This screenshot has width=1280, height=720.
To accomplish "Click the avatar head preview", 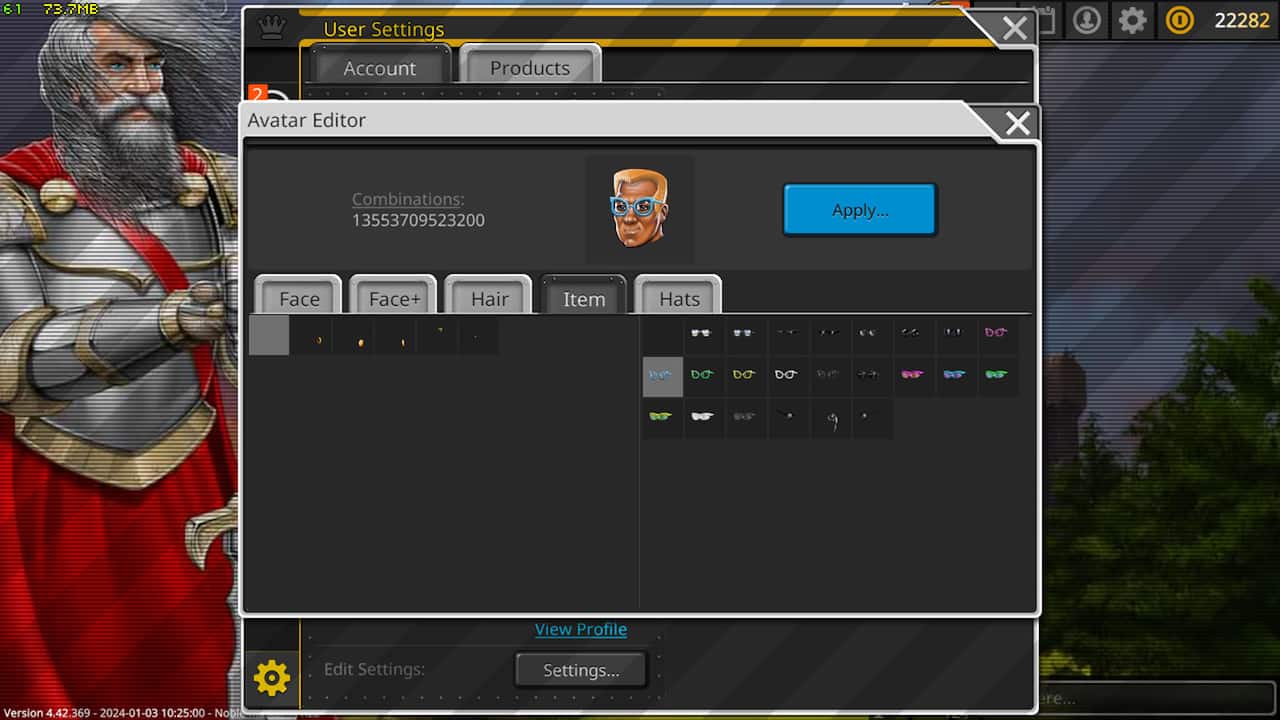I will (x=639, y=208).
